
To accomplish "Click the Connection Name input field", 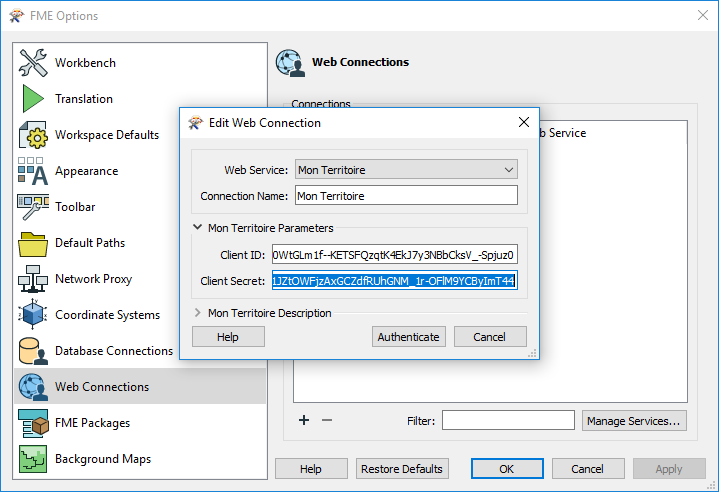I will (406, 196).
